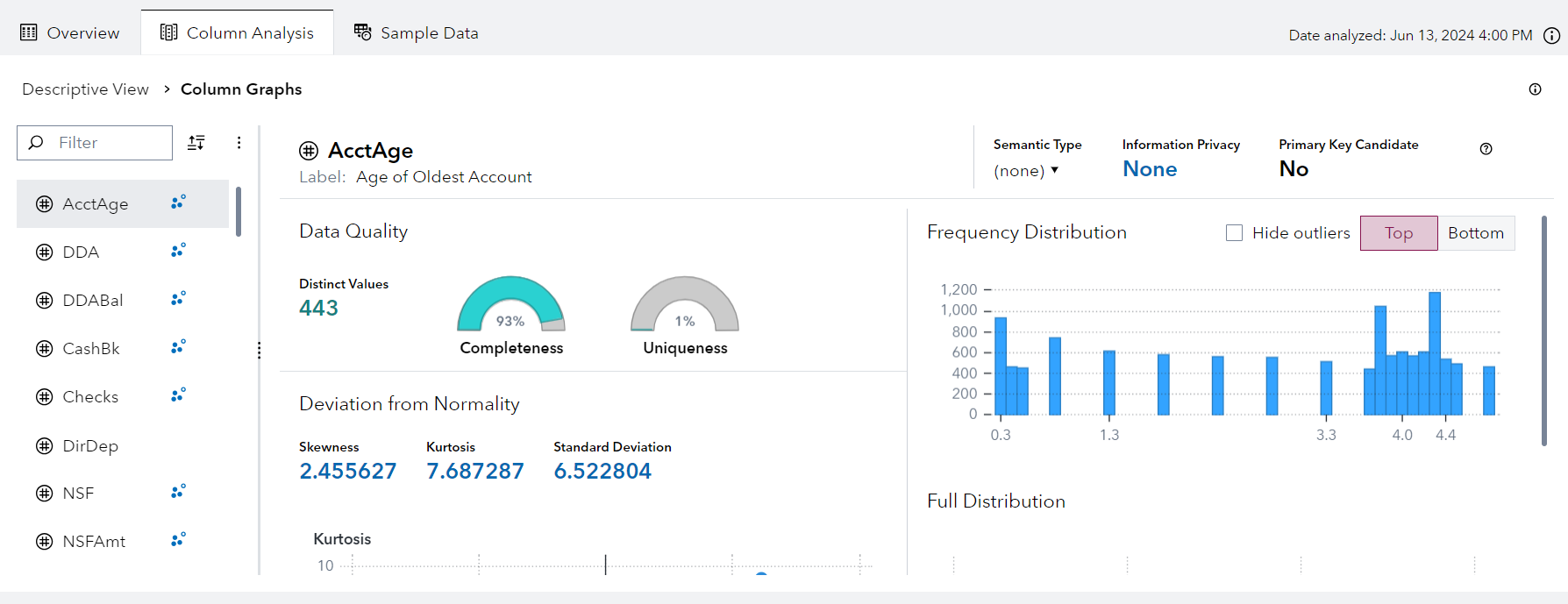1568x604 pixels.
Task: Click the scatter dots icon beside CashBk
Action: click(178, 348)
